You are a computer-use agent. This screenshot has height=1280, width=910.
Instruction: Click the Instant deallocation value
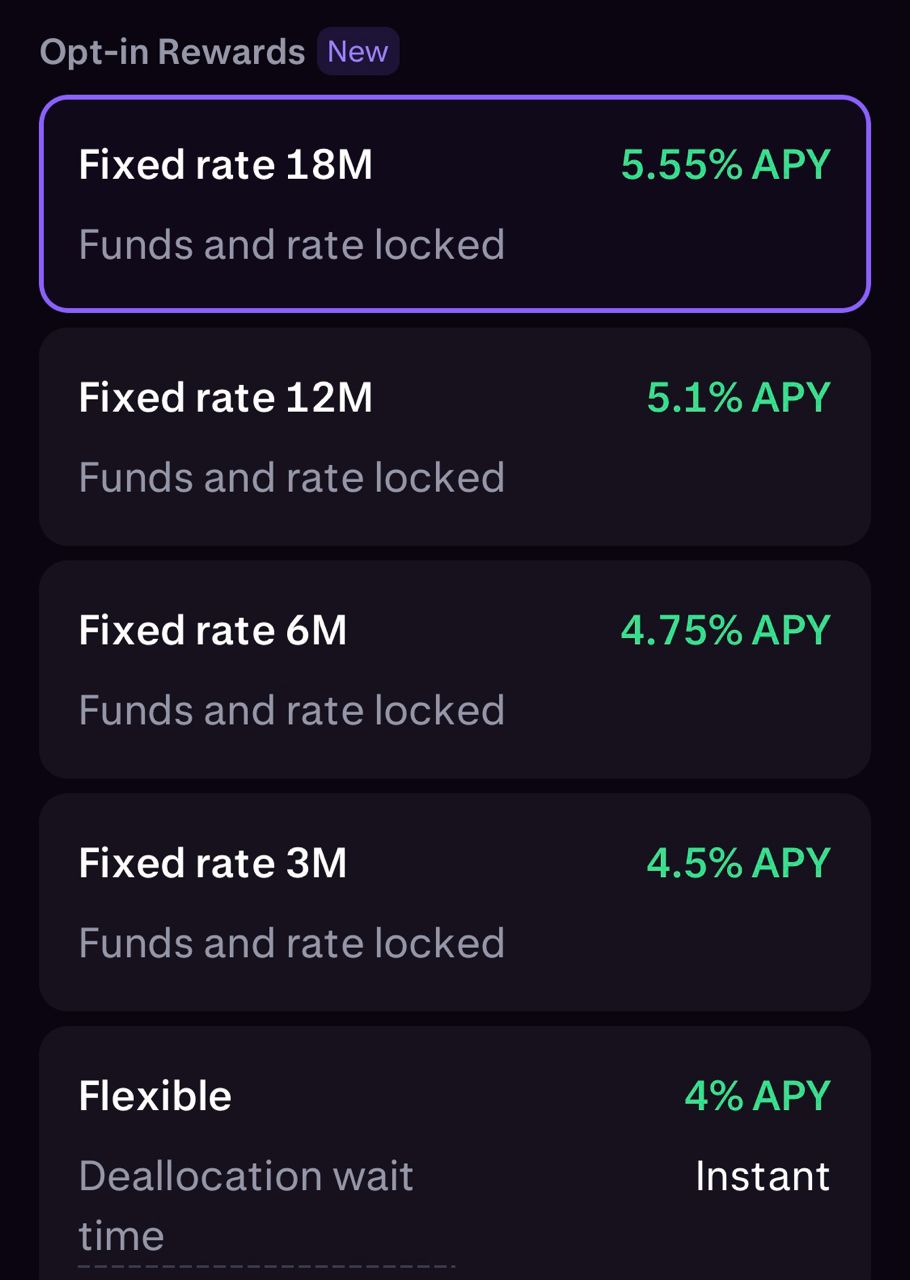point(762,1177)
